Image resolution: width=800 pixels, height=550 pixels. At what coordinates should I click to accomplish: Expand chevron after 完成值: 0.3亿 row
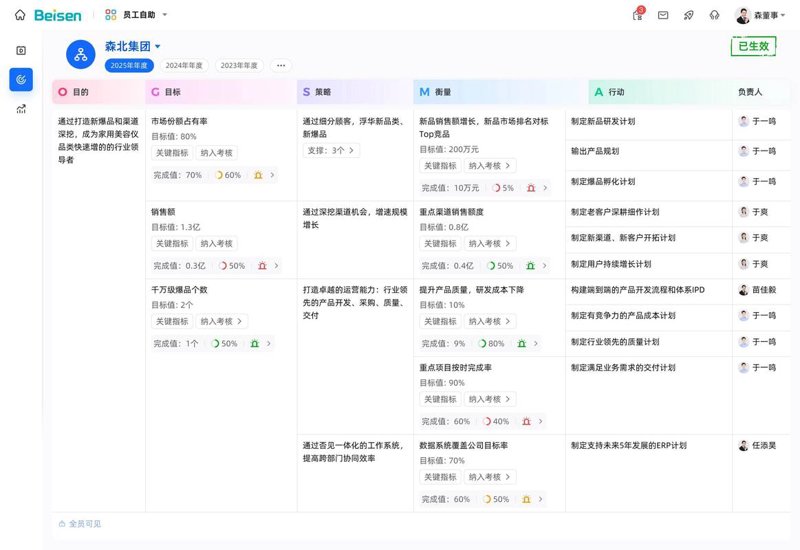coord(276,266)
